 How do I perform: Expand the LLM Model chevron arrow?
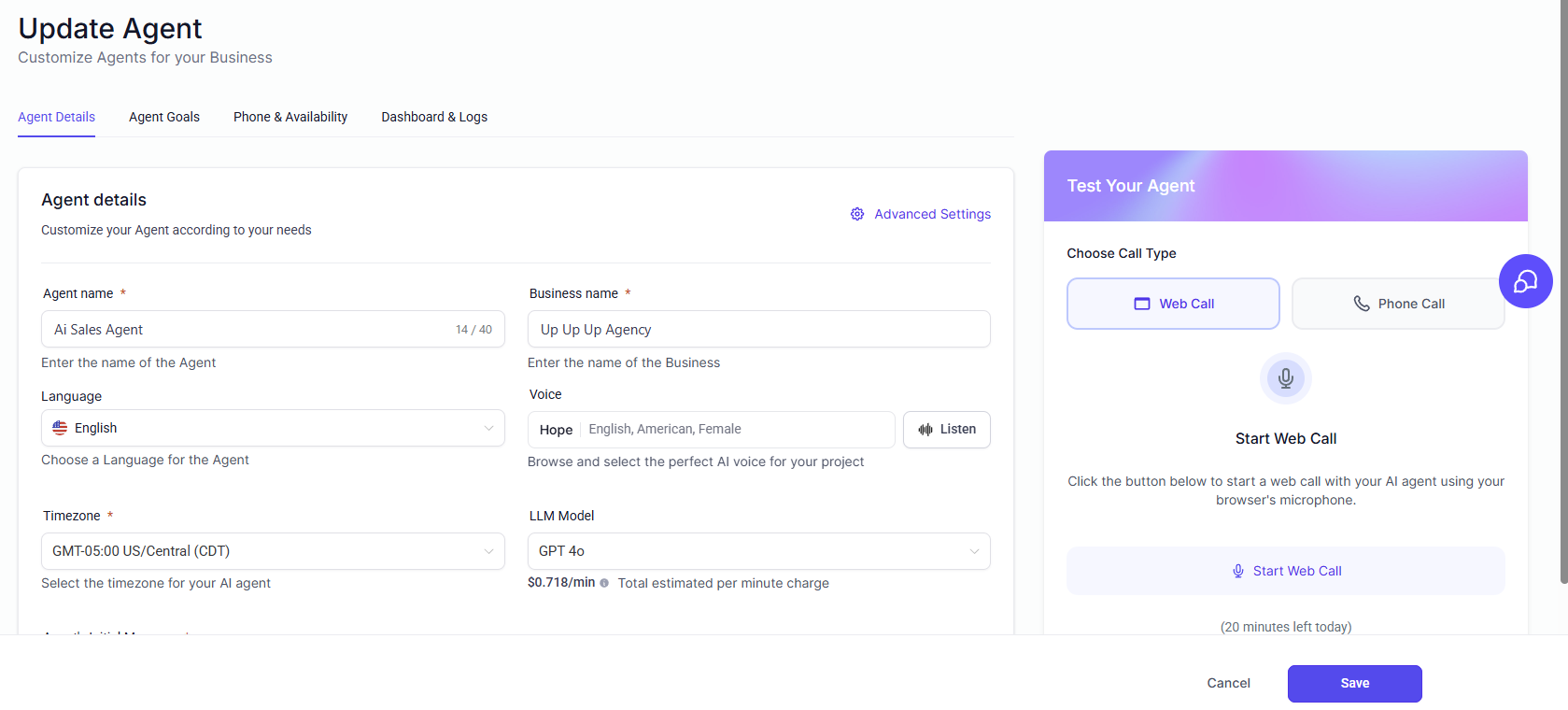pyautogui.click(x=974, y=551)
